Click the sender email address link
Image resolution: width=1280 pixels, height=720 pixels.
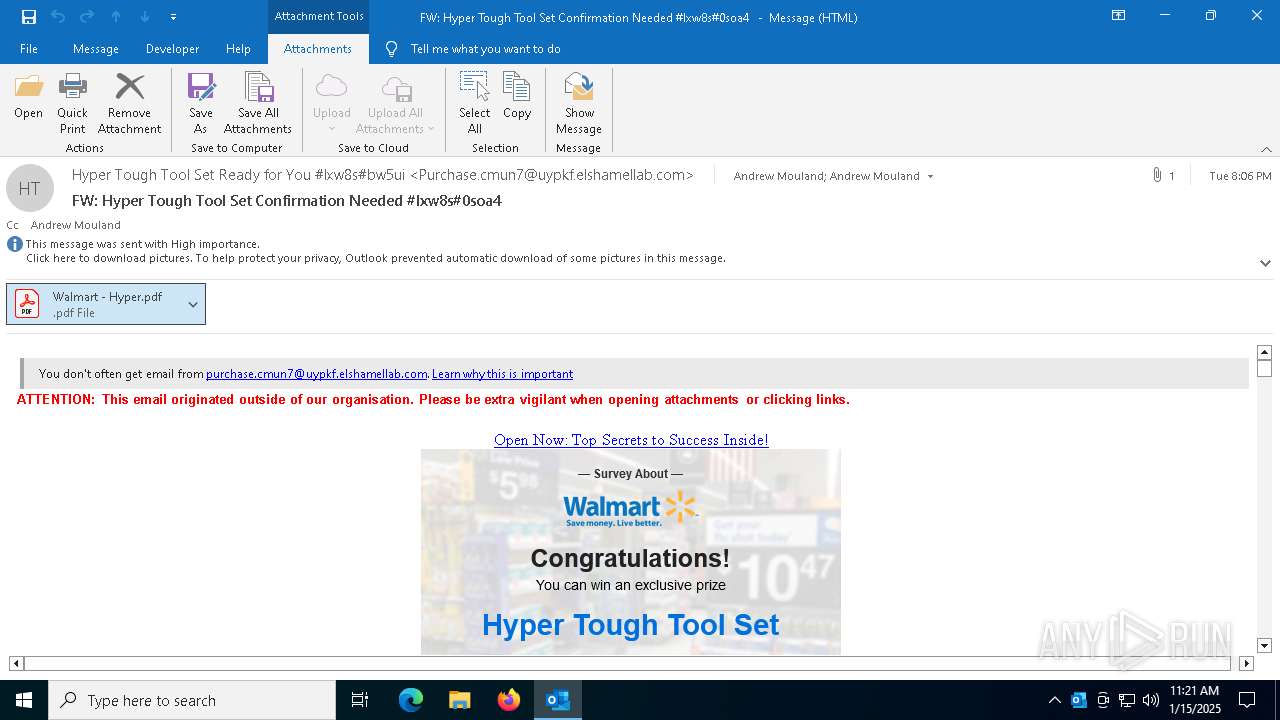(x=316, y=374)
